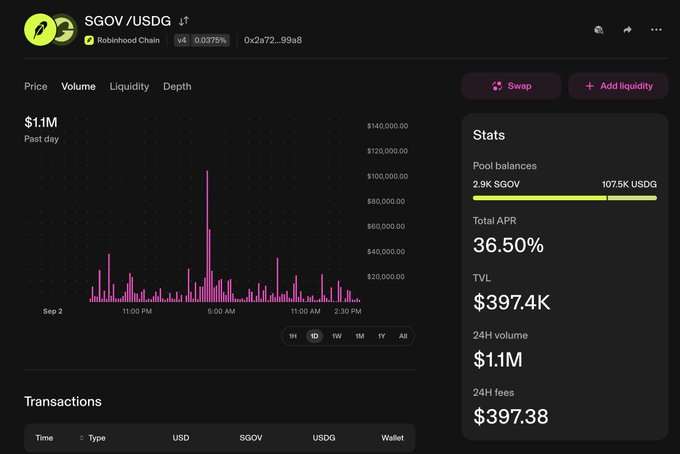680x454 pixels.
Task: Click the 2:30 PM axis label
Action: click(x=348, y=311)
